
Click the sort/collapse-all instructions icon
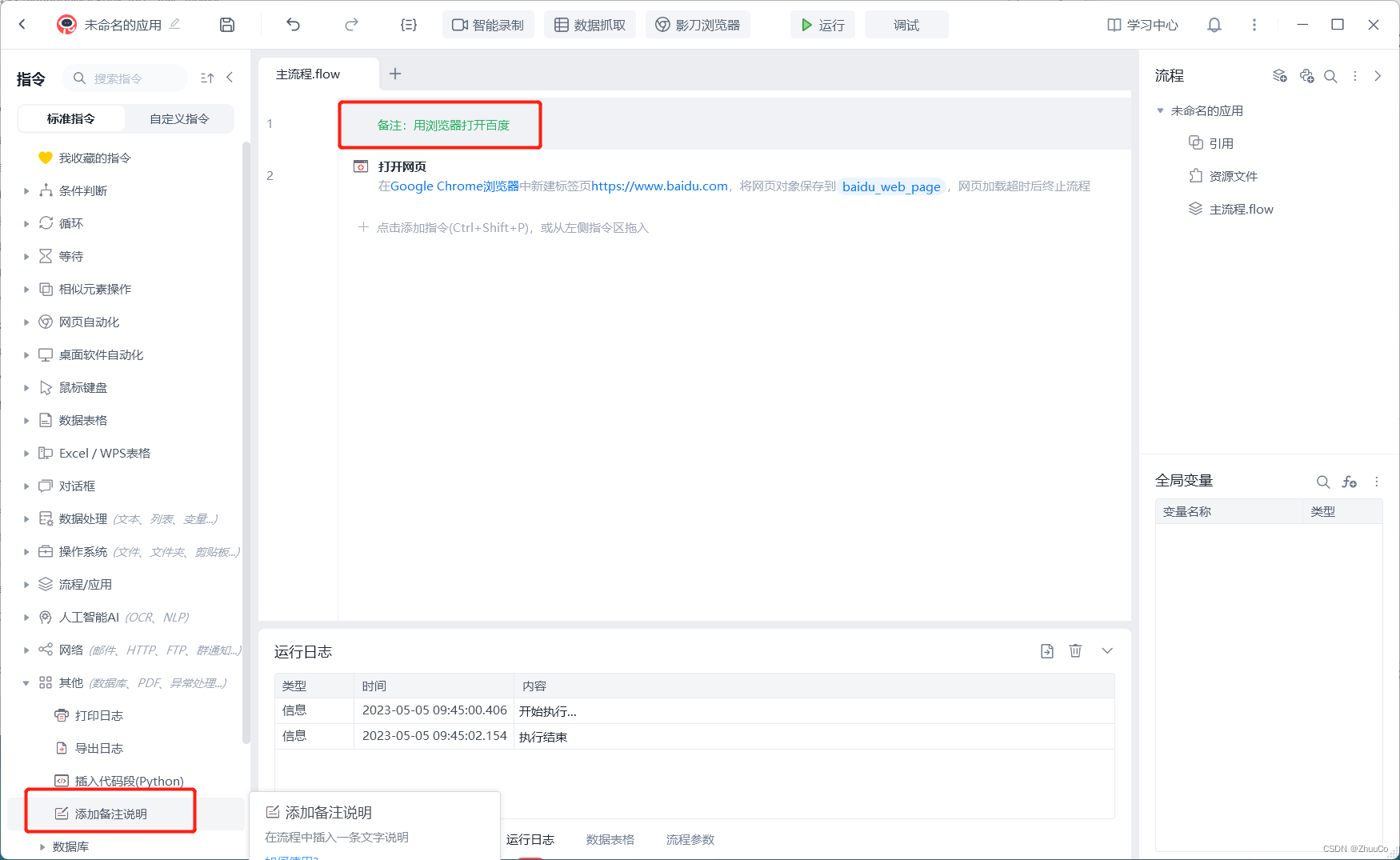[207, 78]
